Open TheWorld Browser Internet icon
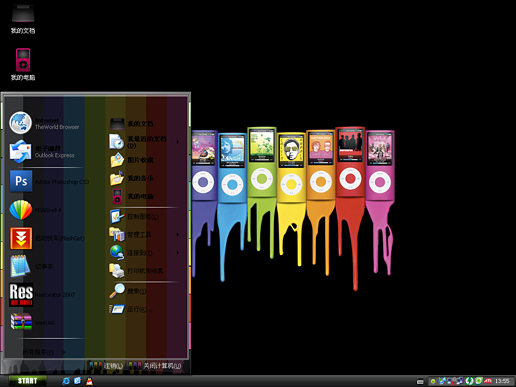Image resolution: width=516 pixels, height=387 pixels. tap(20, 123)
